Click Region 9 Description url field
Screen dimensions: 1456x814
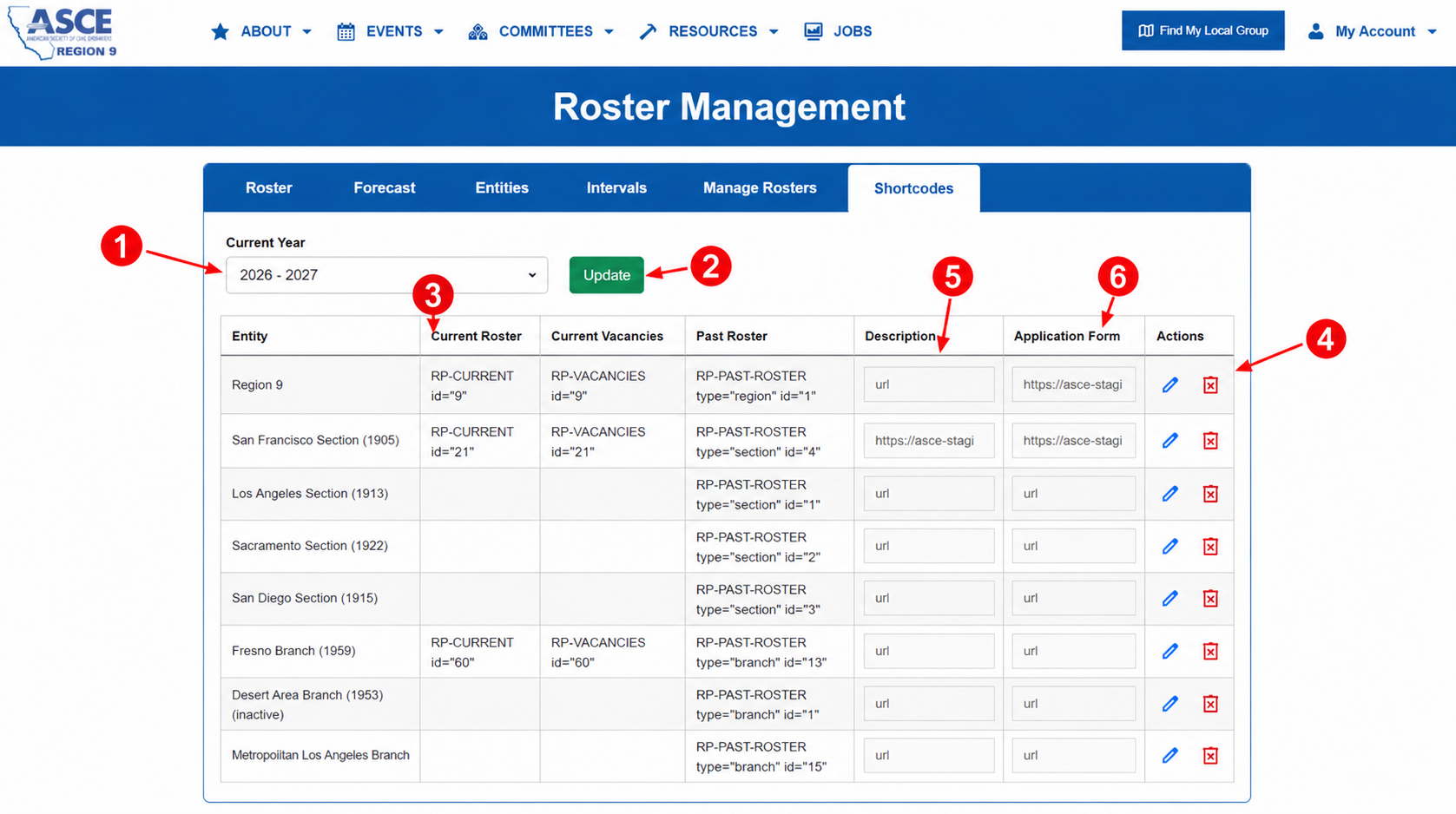(929, 384)
